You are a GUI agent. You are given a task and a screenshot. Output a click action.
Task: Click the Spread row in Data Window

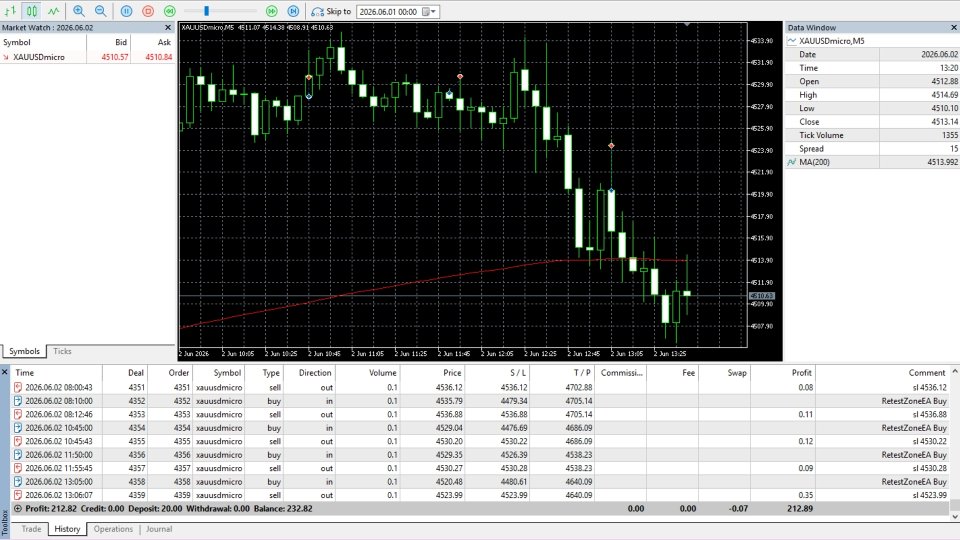(x=872, y=148)
